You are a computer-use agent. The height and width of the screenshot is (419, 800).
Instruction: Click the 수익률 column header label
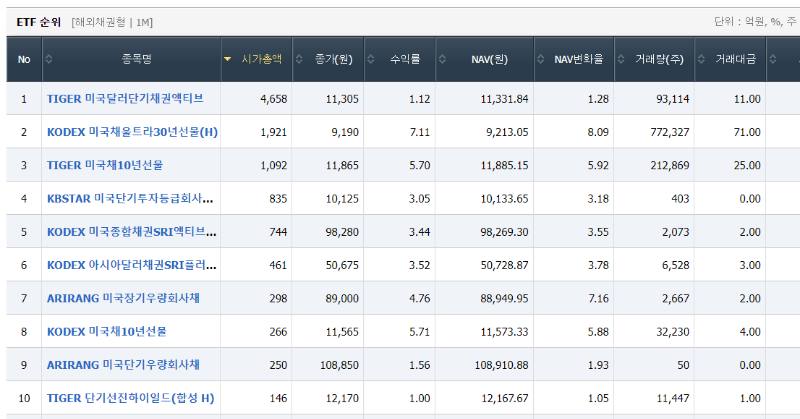pos(405,59)
